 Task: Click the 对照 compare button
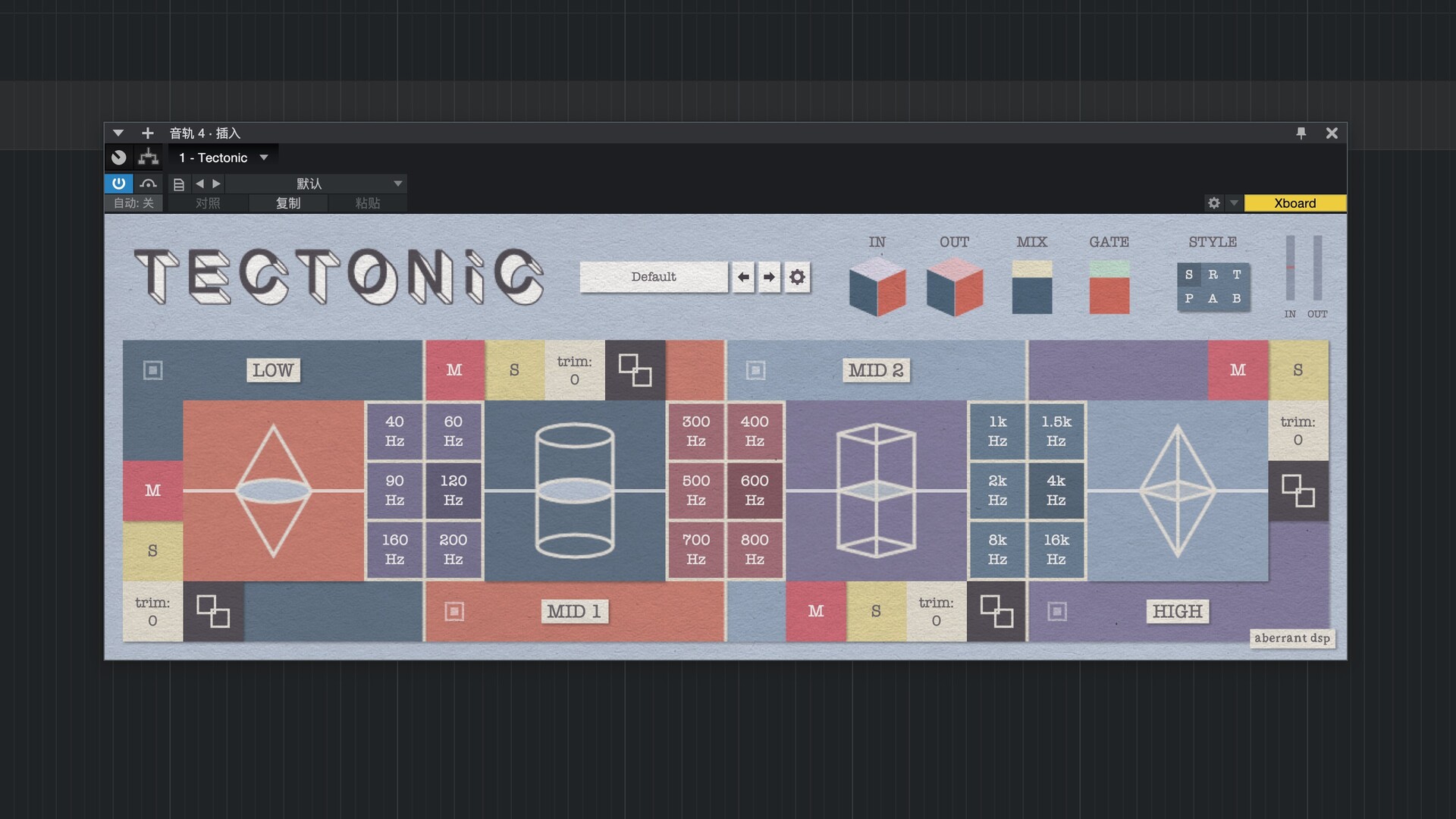[x=208, y=203]
